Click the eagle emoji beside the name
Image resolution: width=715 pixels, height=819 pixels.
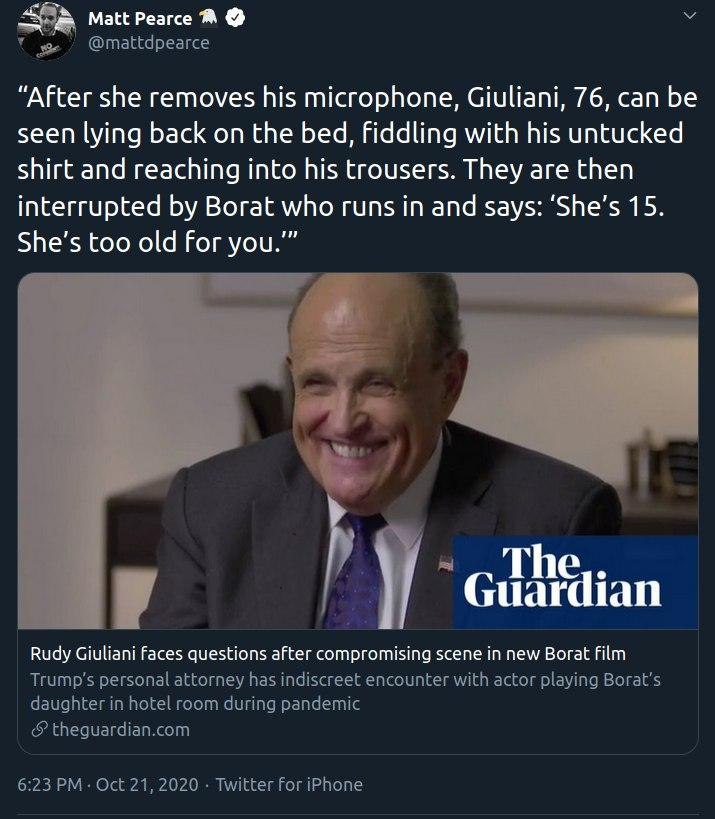[x=208, y=18]
